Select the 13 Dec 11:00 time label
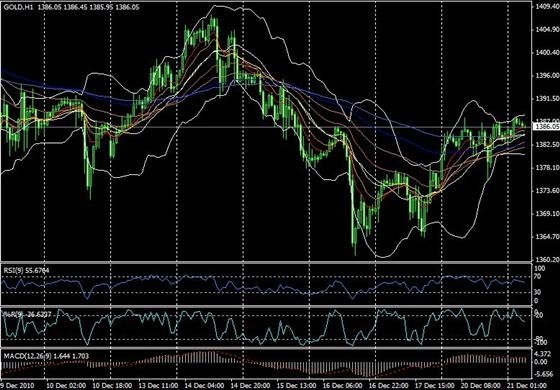This screenshot has height=390, width=560. [x=156, y=386]
